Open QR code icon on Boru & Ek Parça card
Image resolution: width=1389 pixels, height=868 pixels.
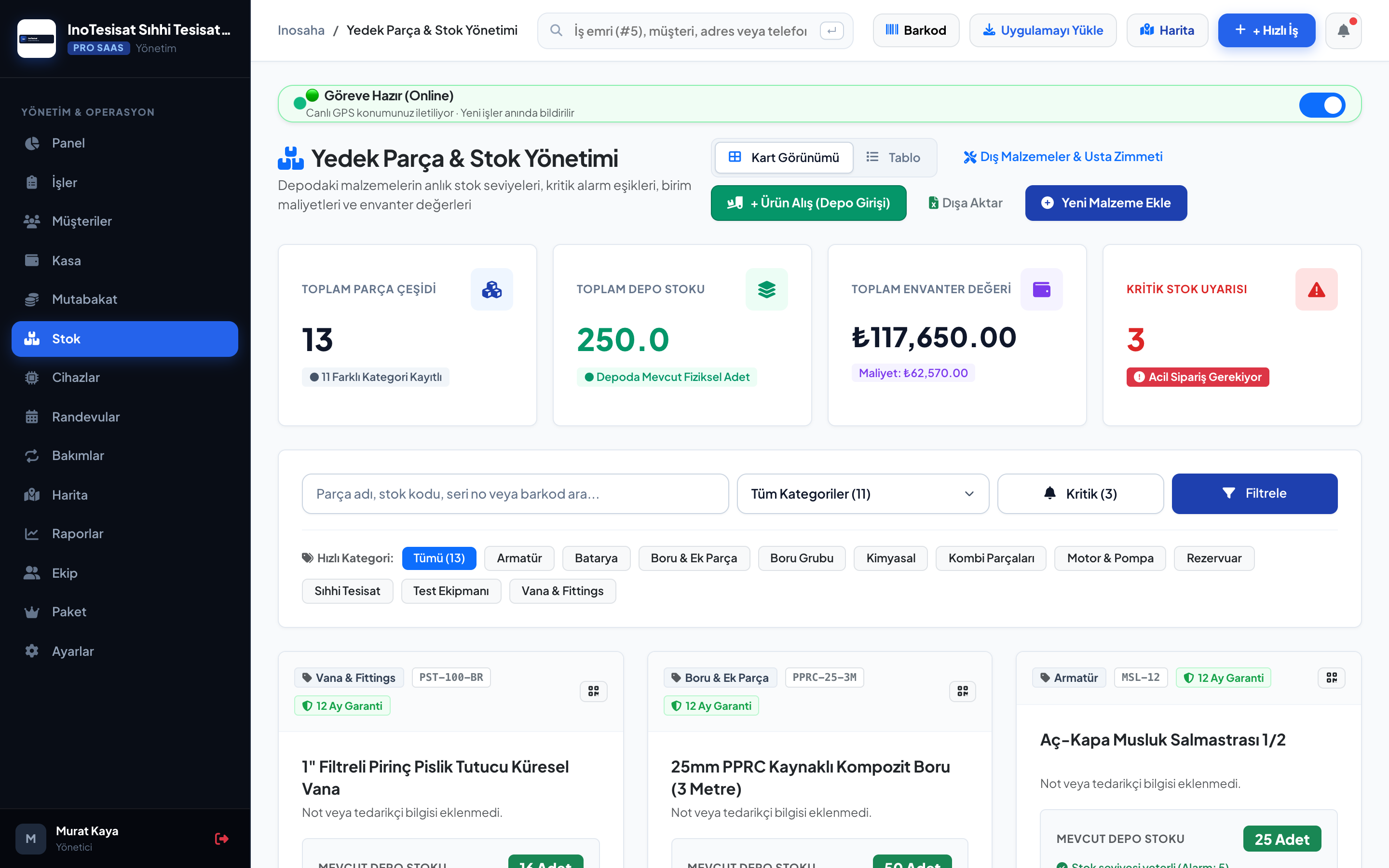coord(963,691)
